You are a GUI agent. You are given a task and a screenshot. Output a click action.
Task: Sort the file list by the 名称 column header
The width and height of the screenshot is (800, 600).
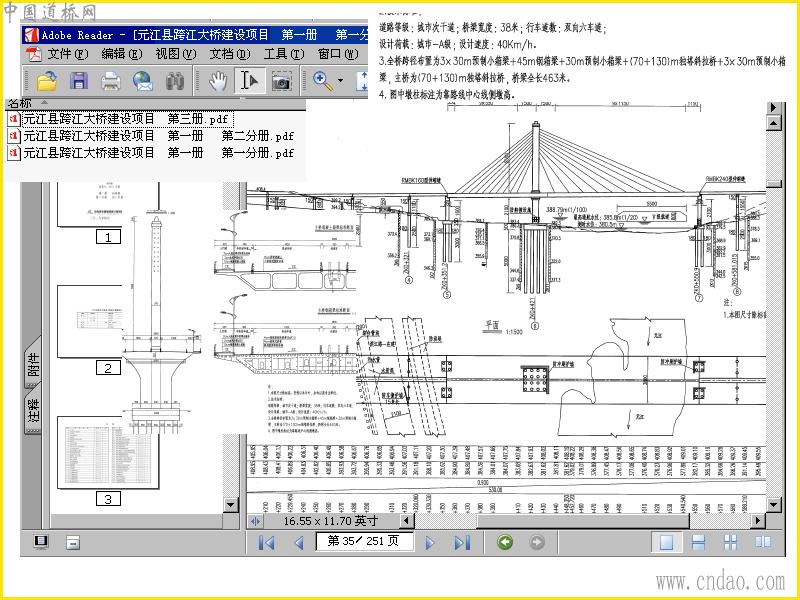20,103
